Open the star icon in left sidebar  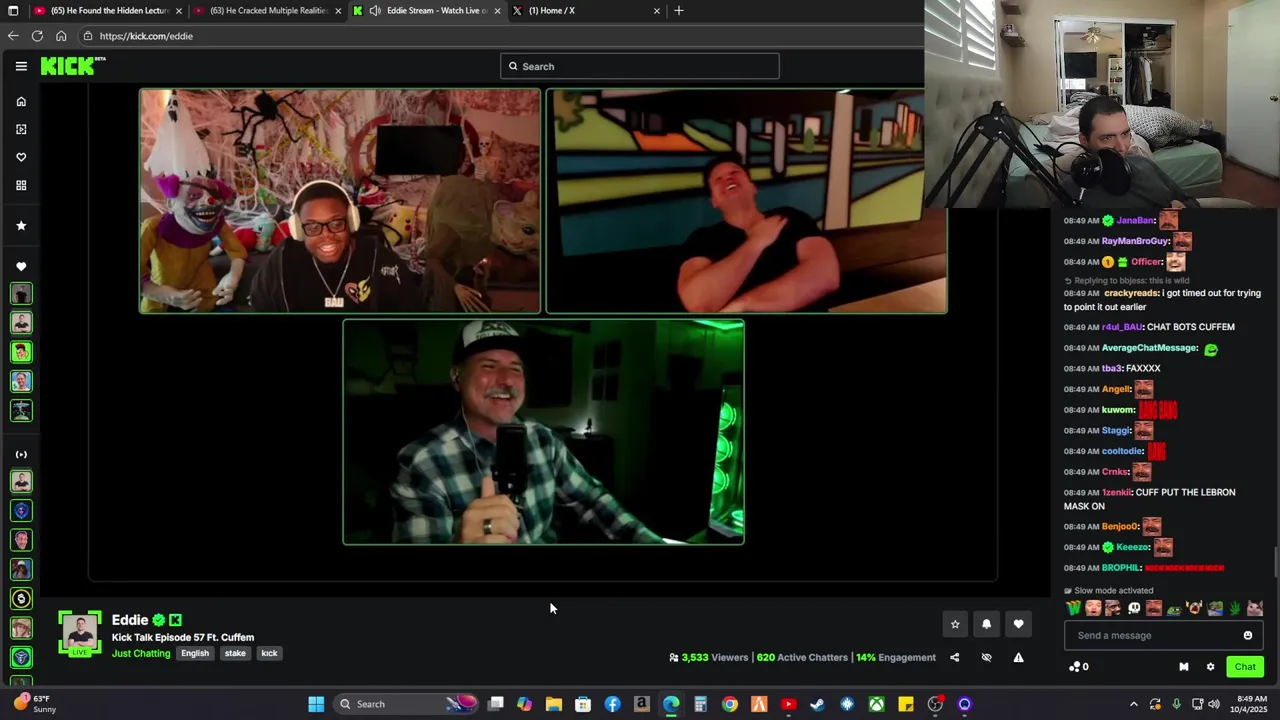point(21,226)
